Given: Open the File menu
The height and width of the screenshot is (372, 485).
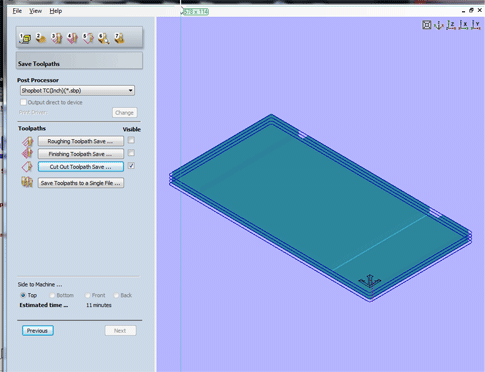Looking at the screenshot, I should coord(17,11).
